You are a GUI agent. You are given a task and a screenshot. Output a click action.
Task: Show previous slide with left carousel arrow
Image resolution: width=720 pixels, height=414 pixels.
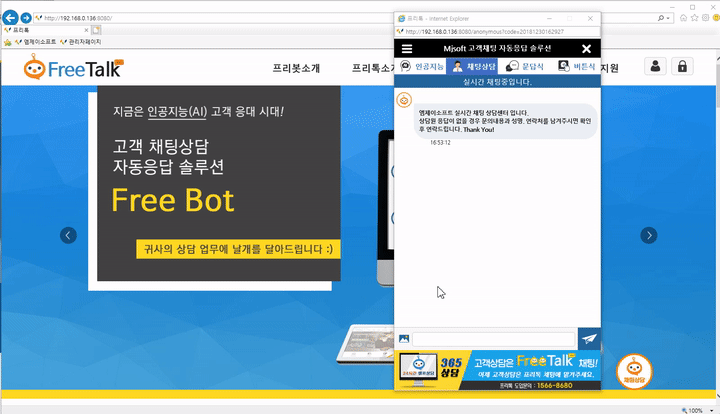[68, 235]
